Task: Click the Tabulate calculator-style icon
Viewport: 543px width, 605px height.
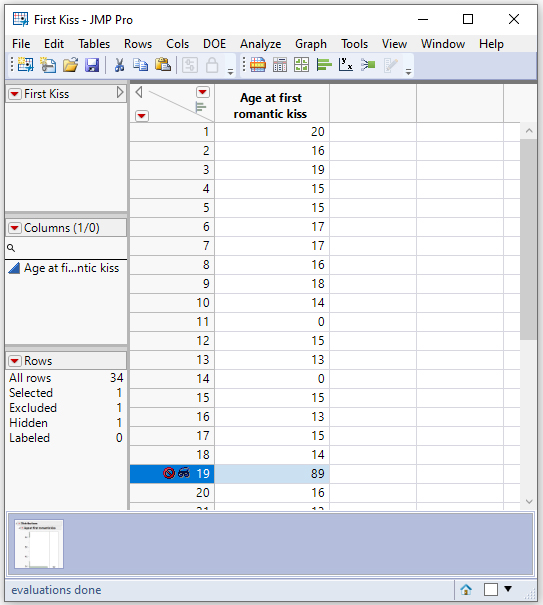Action: 280,65
